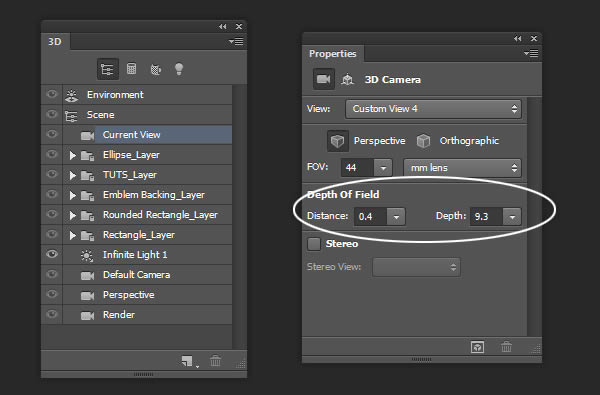Click the Render camera row icon
This screenshot has height=395, width=600.
(87, 315)
